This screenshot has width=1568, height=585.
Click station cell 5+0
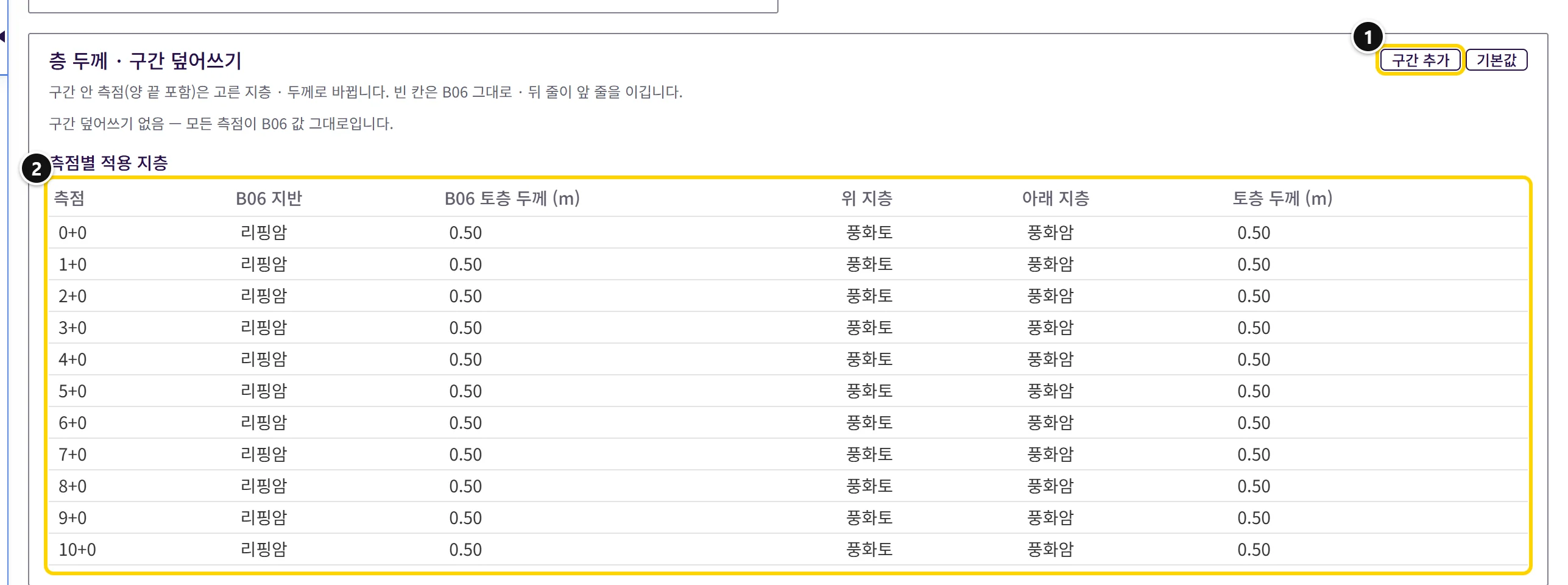pos(72,391)
